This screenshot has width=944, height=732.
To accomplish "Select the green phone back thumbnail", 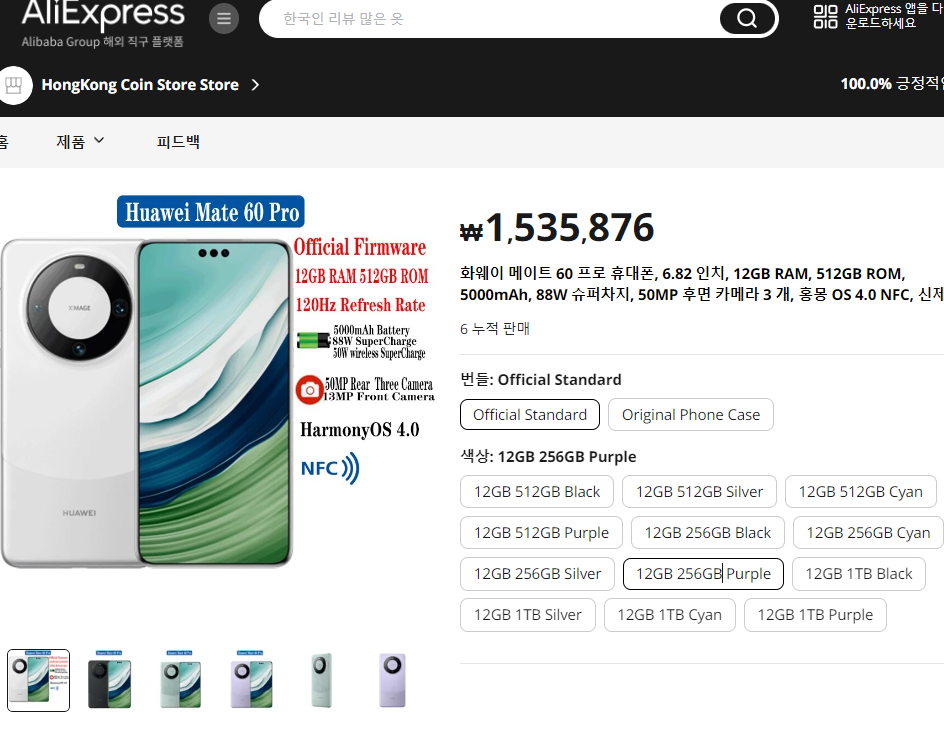I will point(321,680).
